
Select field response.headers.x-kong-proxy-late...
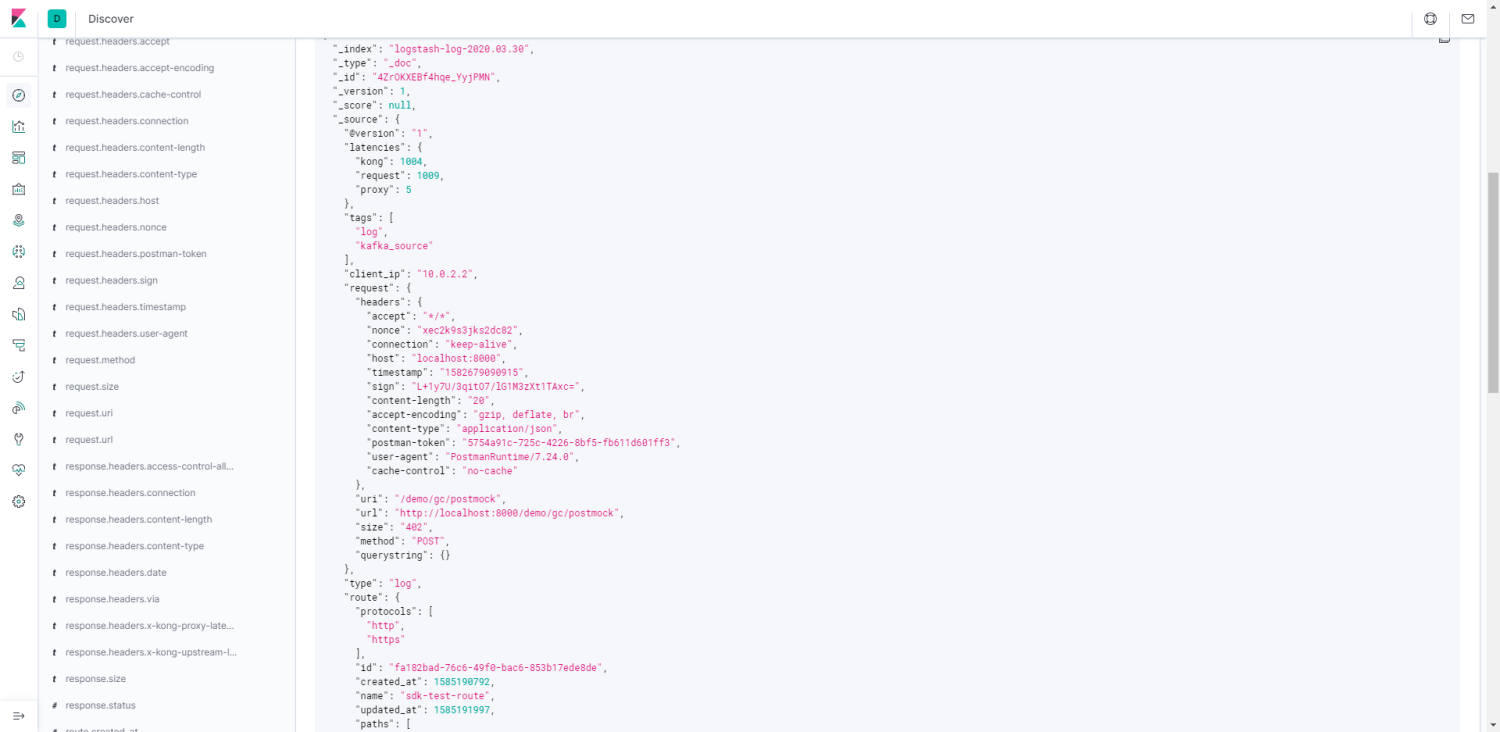point(150,626)
